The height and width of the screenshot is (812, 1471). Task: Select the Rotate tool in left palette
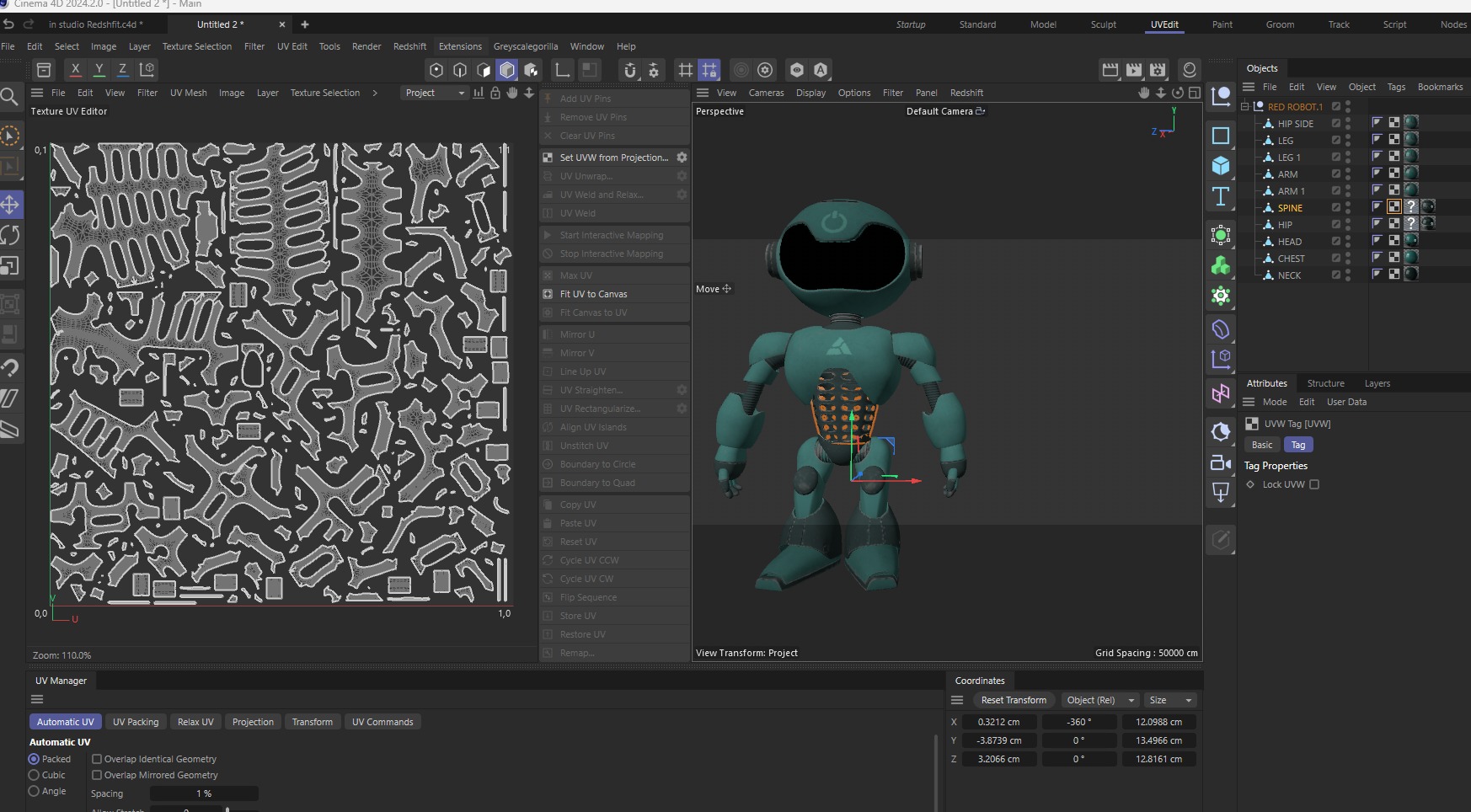tap(10, 235)
